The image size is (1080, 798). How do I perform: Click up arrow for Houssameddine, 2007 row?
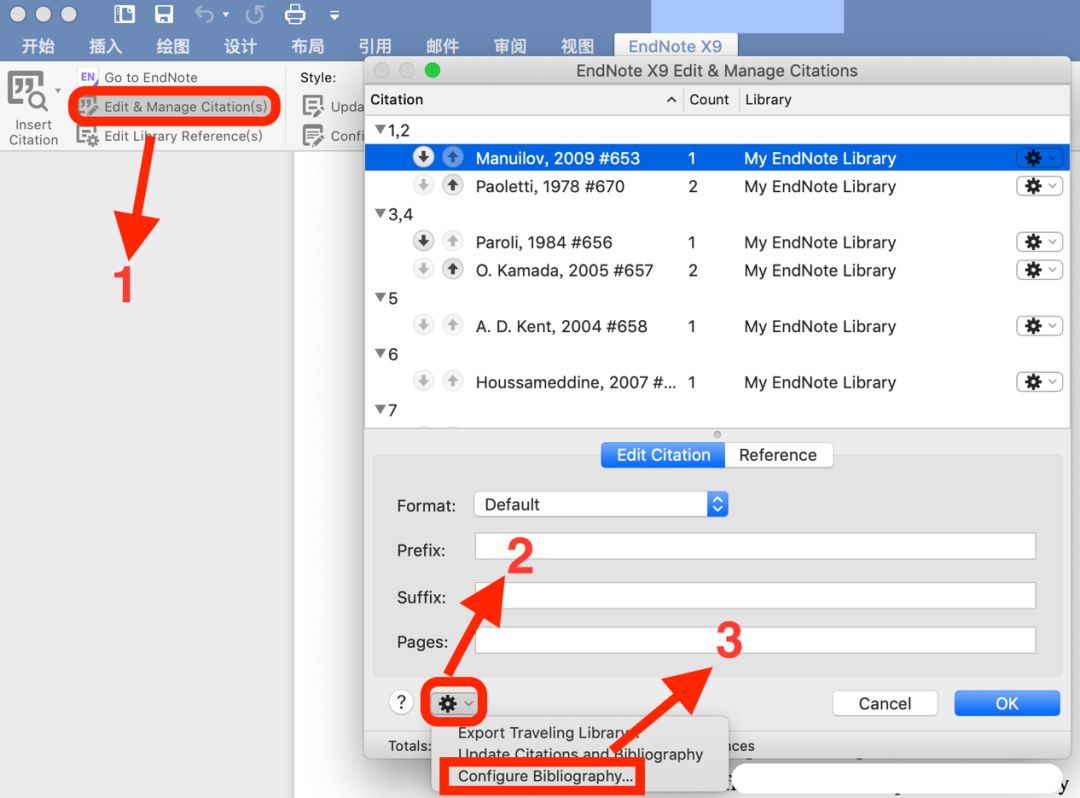(x=453, y=381)
